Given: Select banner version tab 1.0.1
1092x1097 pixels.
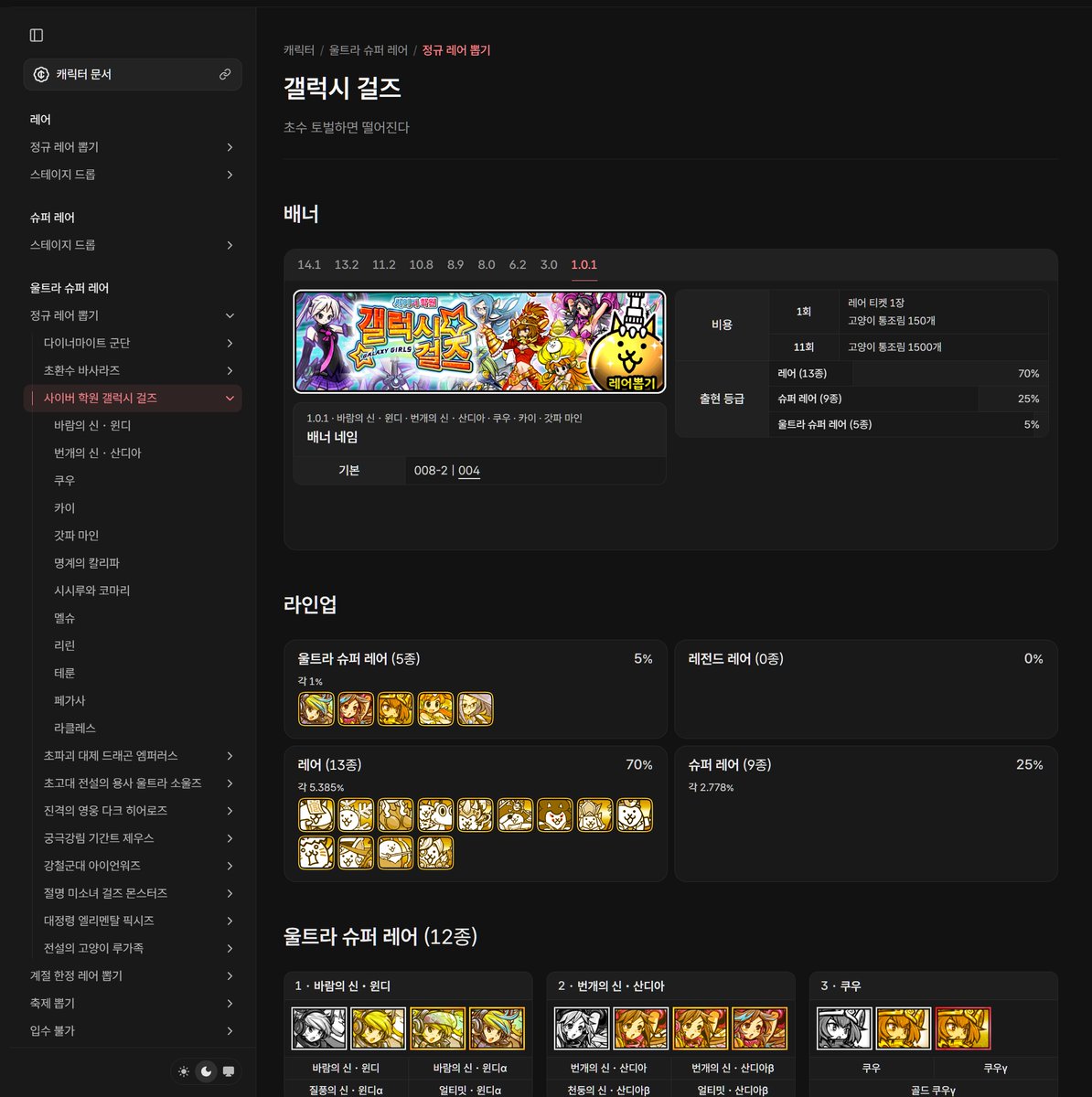Looking at the screenshot, I should (584, 264).
